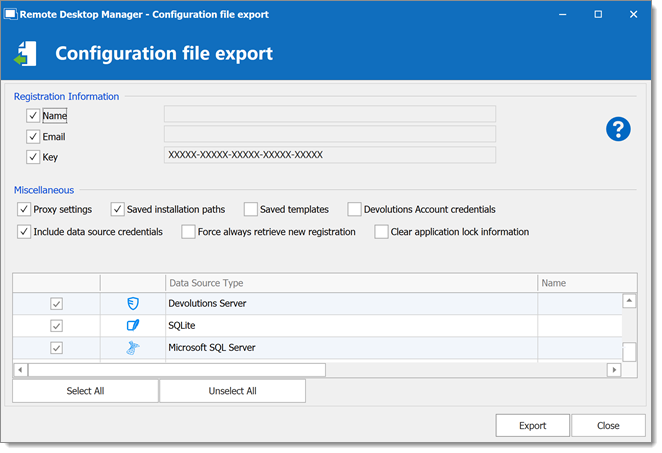Click the horizontal scrollbar thumb

[x=176, y=370]
